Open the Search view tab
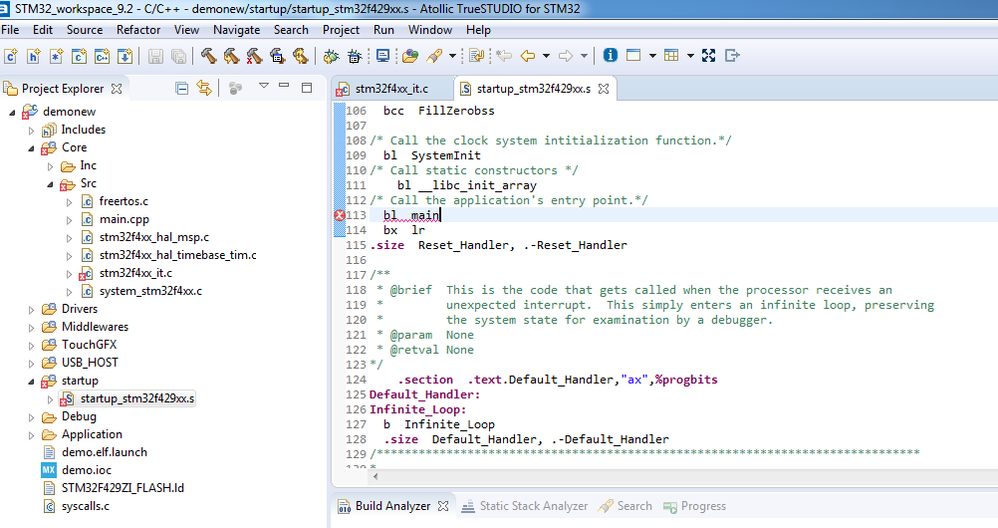 coord(626,506)
